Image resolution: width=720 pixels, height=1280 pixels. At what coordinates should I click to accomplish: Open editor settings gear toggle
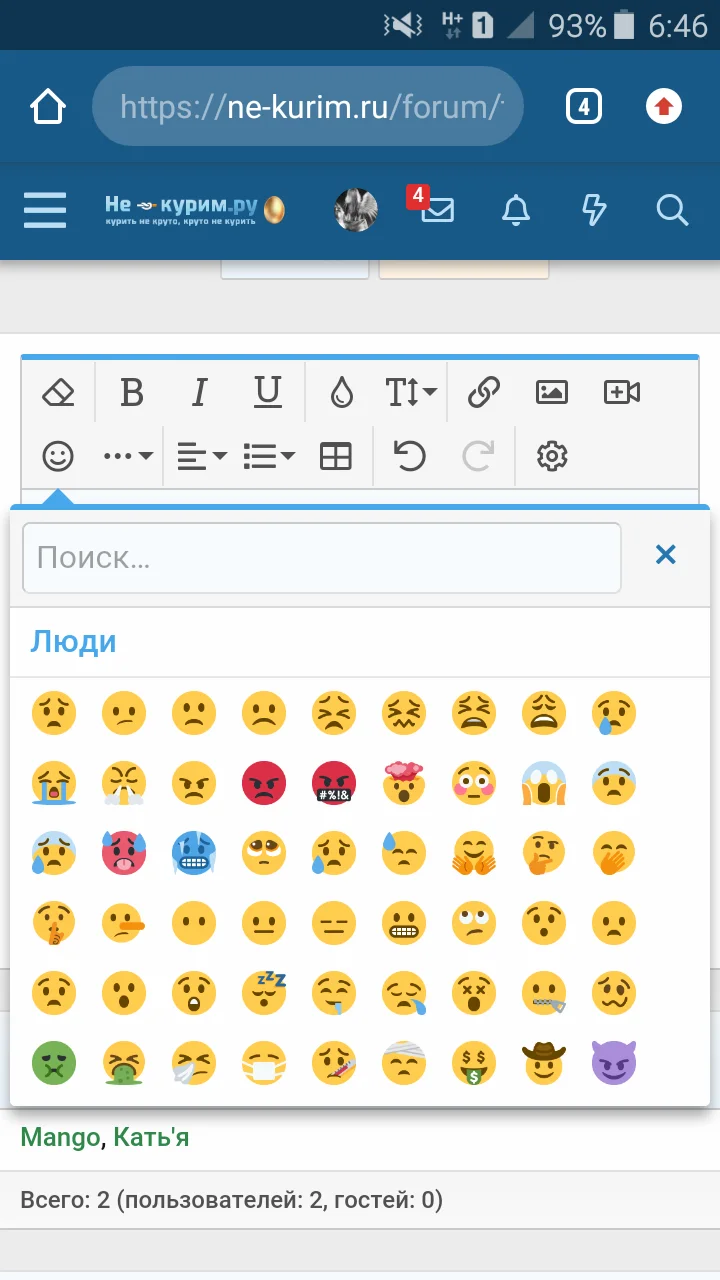click(x=552, y=457)
